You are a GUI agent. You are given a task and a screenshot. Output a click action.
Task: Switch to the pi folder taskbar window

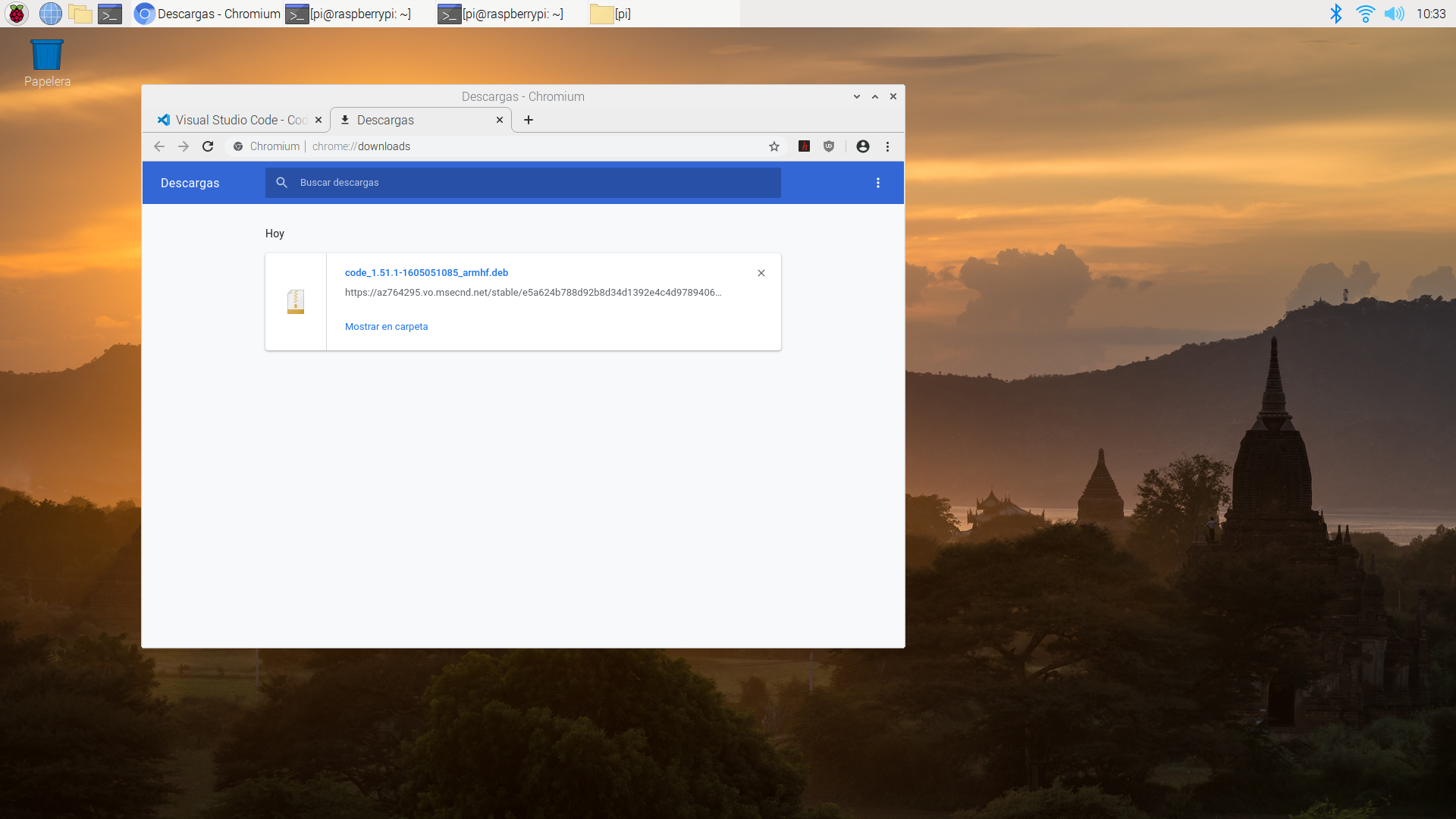tap(611, 14)
